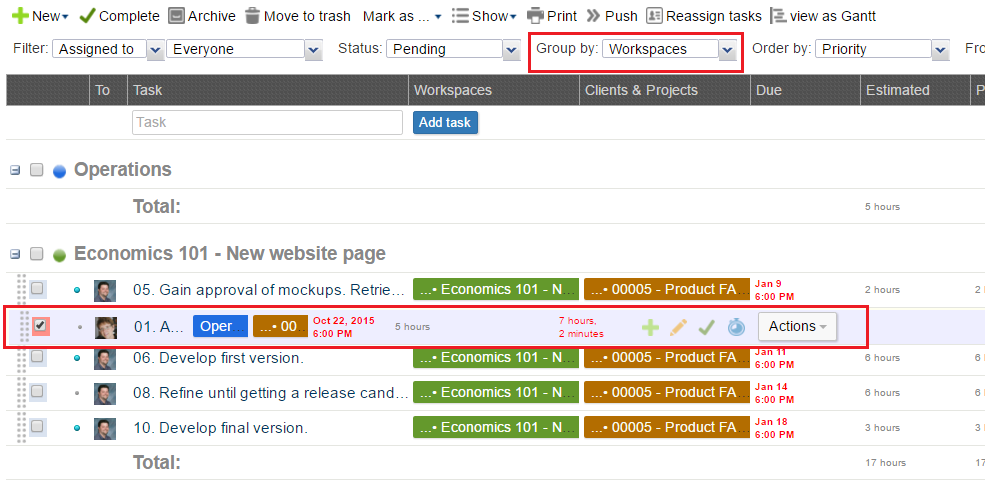Image resolution: width=985 pixels, height=489 pixels.
Task: Click the green plus icon in highlighted row
Action: (x=650, y=327)
